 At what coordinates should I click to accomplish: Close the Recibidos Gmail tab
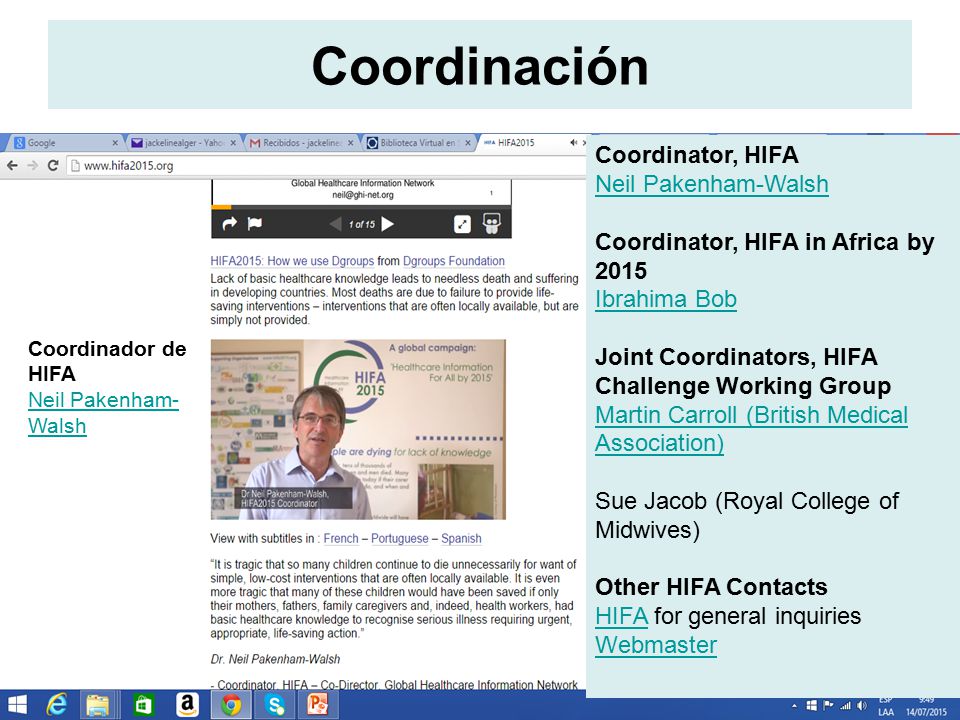click(x=350, y=143)
